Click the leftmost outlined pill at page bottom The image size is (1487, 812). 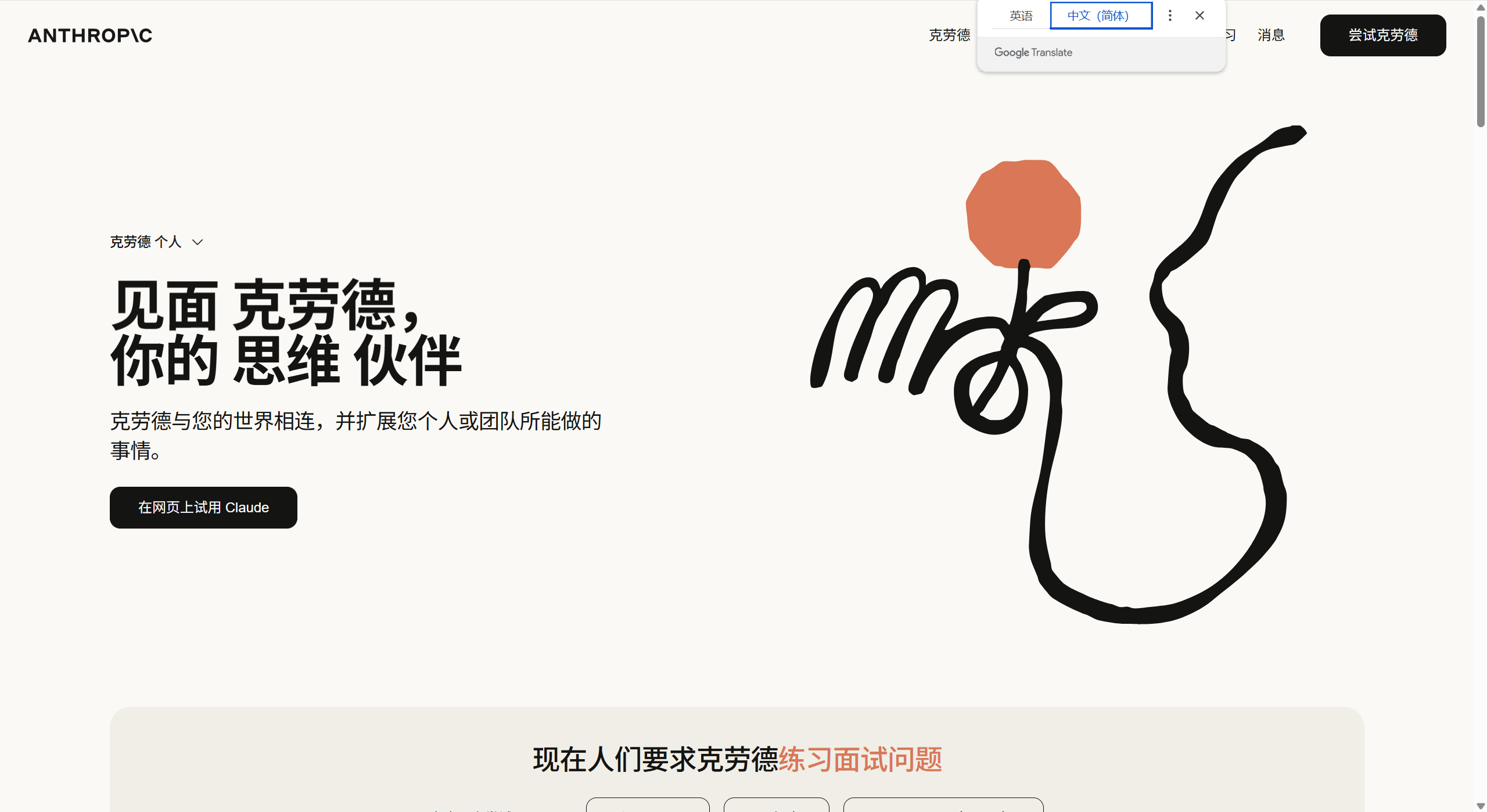click(648, 805)
